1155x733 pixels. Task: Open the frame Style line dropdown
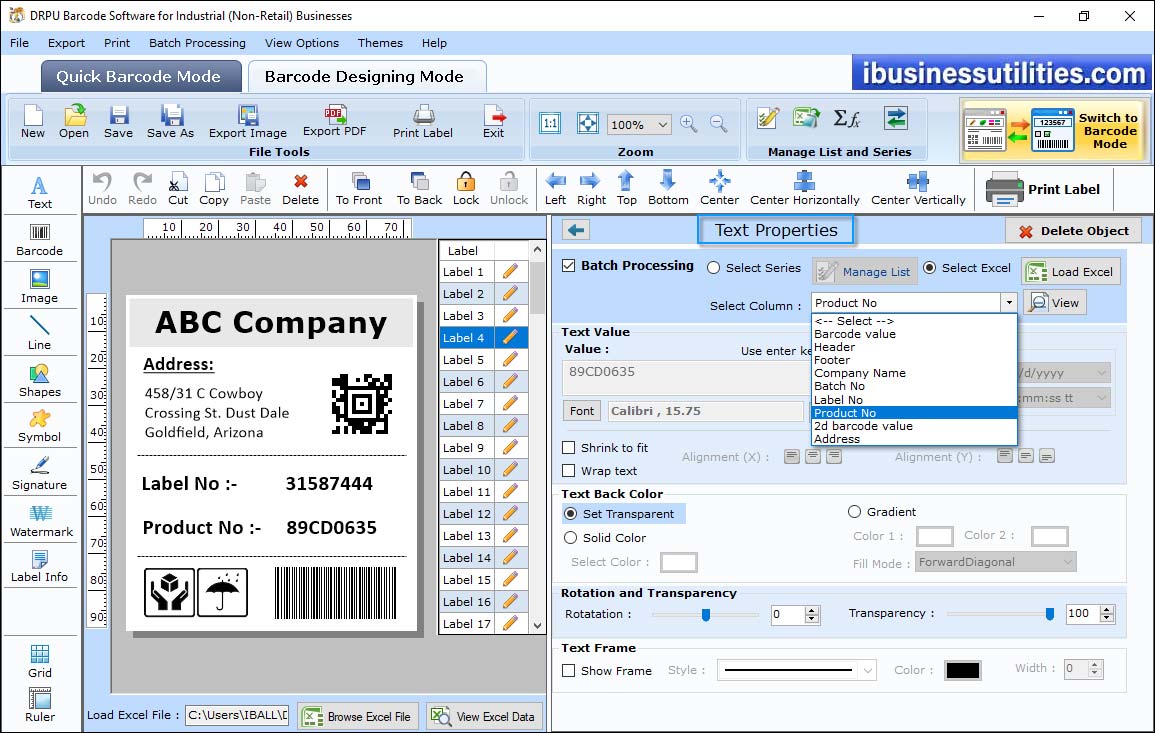pos(797,670)
